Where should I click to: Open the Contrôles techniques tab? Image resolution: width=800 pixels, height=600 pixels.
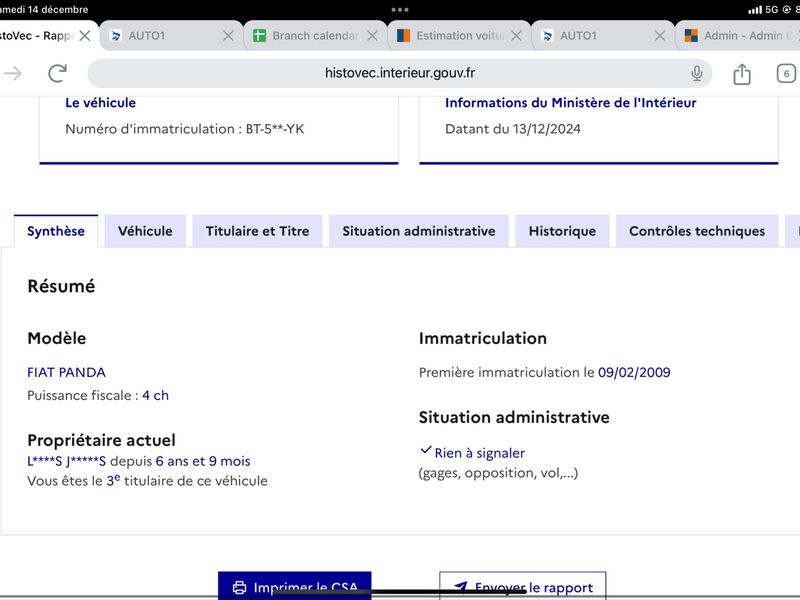[697, 231]
